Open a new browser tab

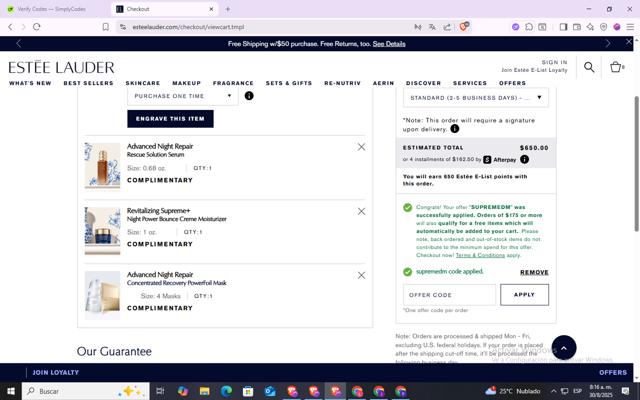coord(228,9)
